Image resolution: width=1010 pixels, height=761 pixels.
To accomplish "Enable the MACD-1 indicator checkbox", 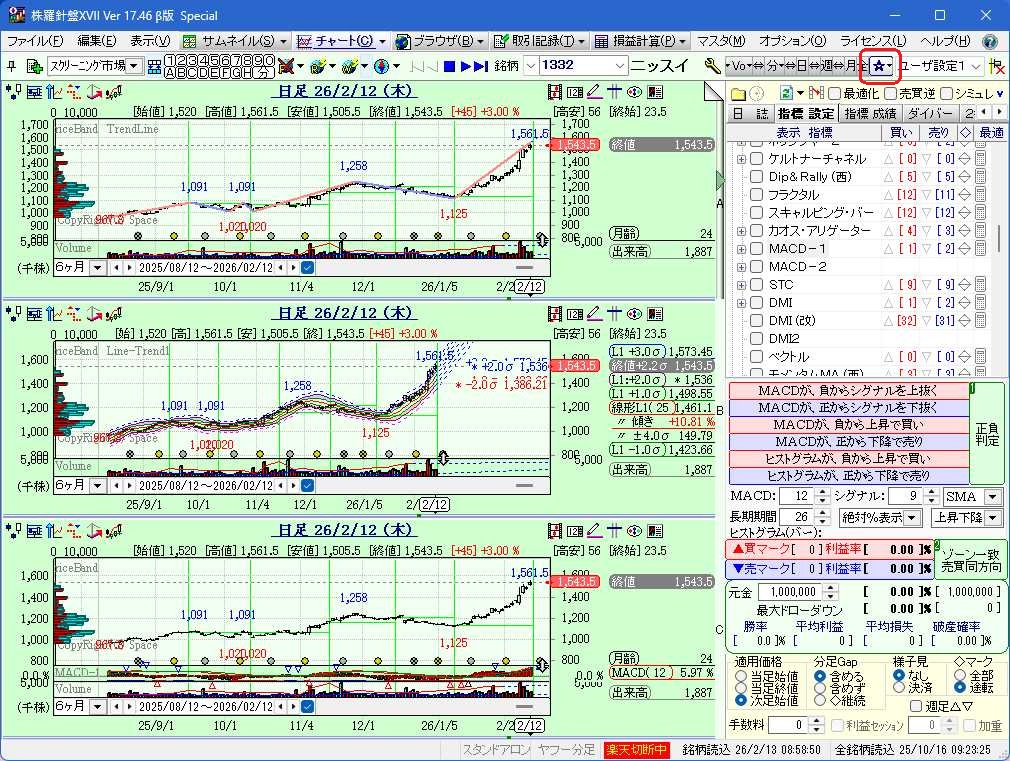I will click(x=757, y=249).
